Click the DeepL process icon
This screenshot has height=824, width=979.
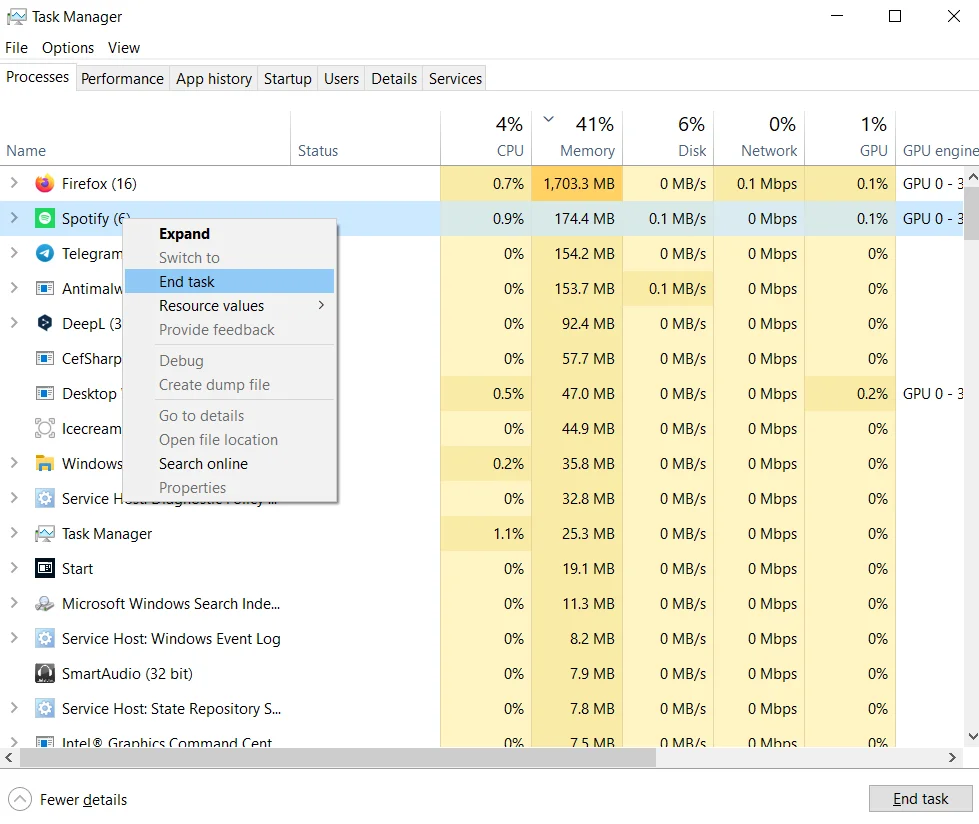44,323
